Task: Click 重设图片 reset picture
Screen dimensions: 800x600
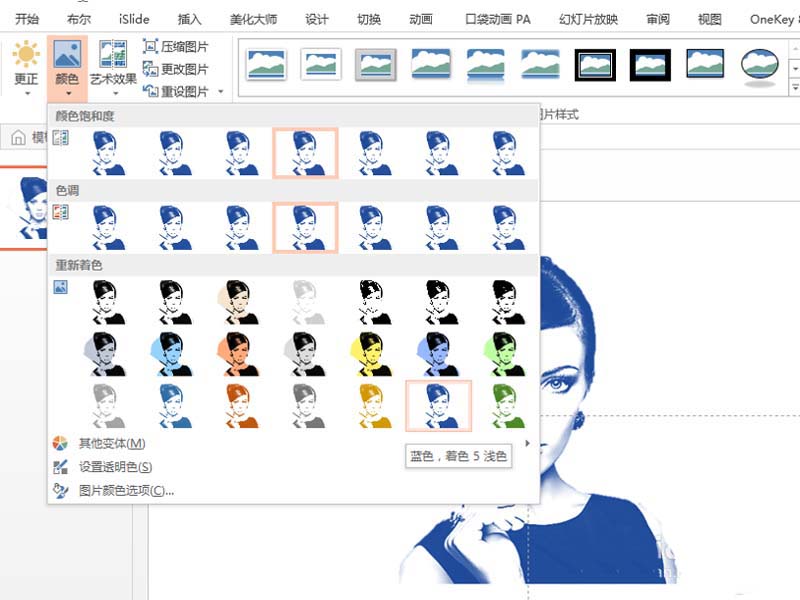Action: tap(176, 91)
